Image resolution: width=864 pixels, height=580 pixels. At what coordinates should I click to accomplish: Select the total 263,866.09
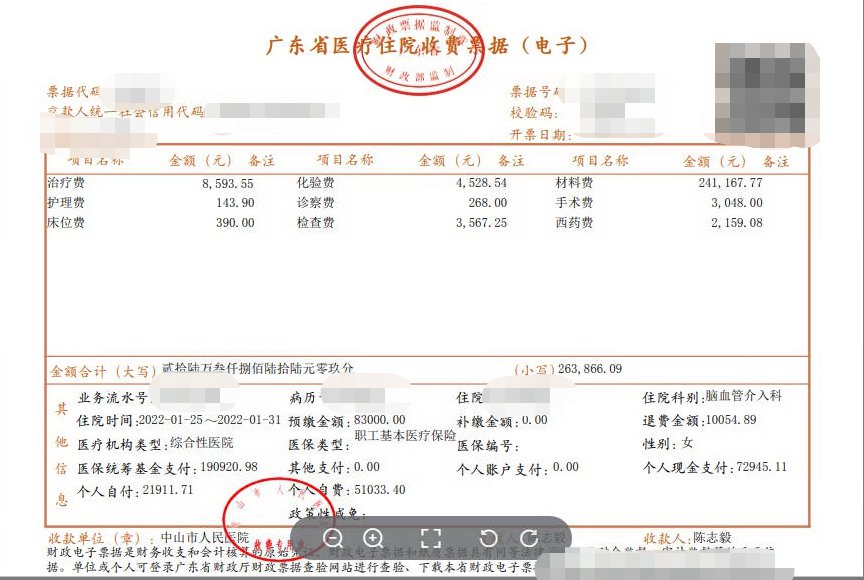coord(590,368)
